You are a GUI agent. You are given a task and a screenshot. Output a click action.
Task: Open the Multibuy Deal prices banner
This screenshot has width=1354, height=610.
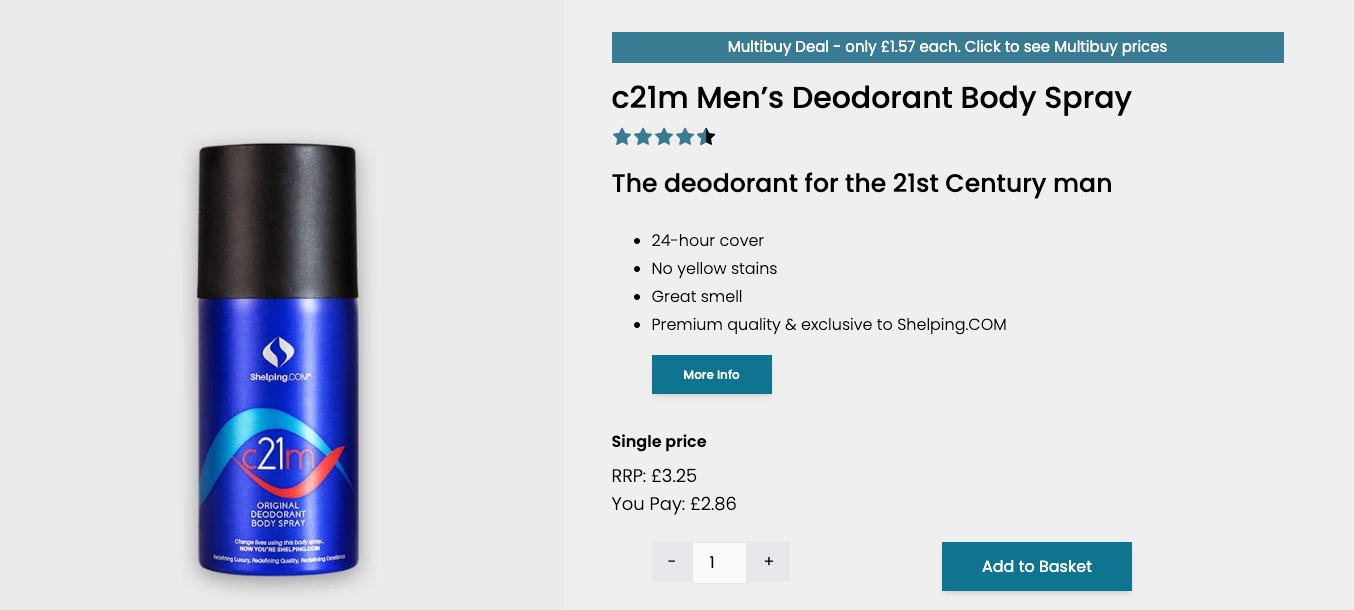click(947, 47)
